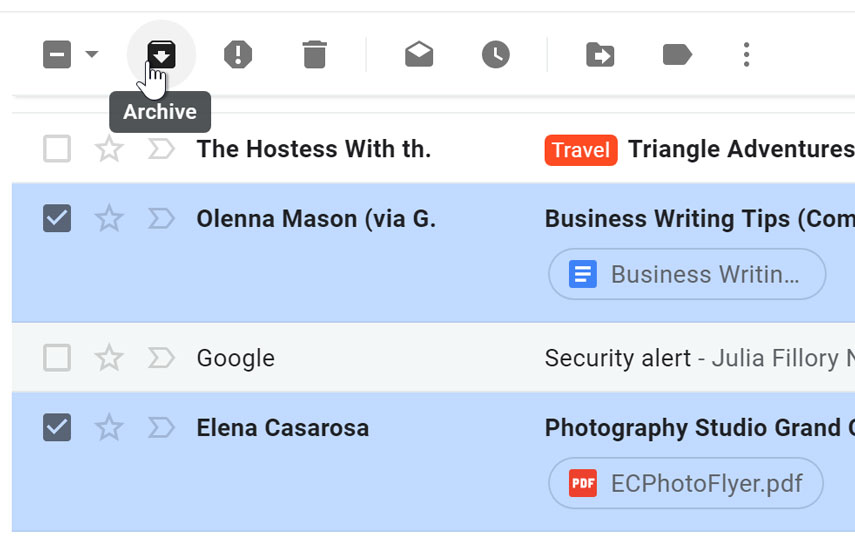
Task: Open the Business Writing Tips email
Action: click(700, 219)
